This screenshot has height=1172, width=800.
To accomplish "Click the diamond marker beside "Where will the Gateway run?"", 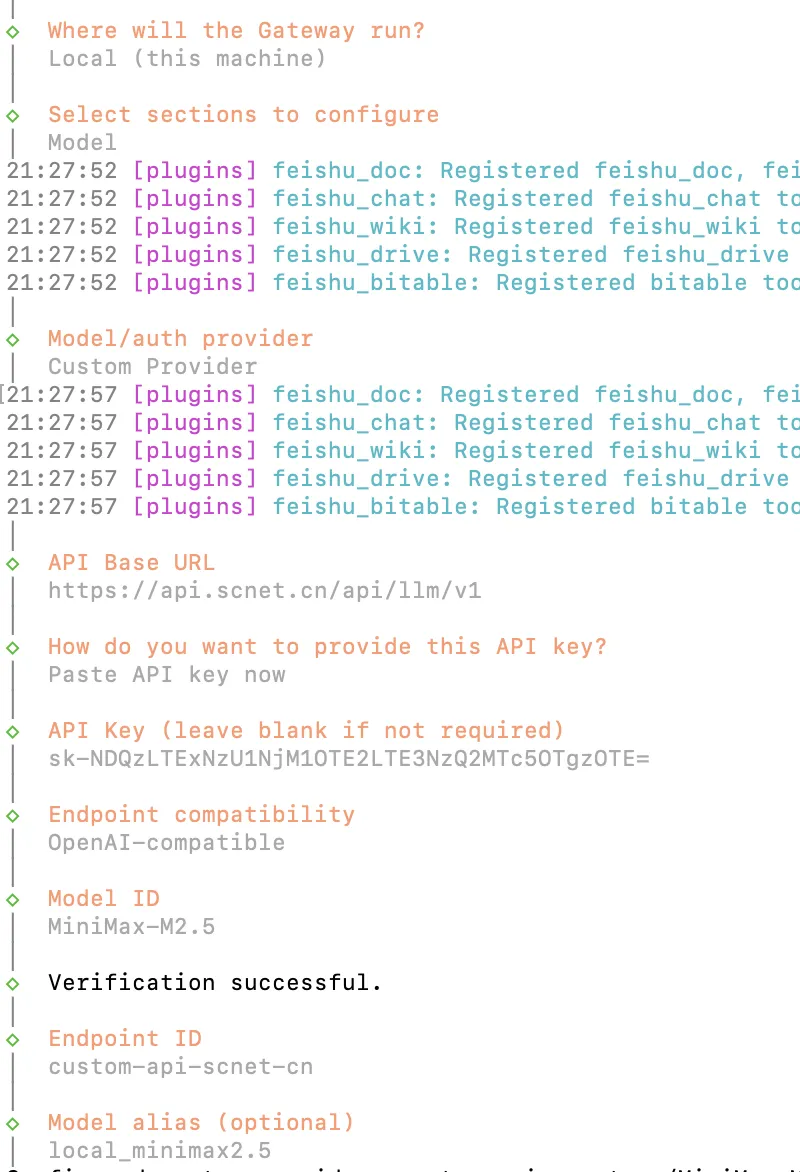I will pos(12,31).
